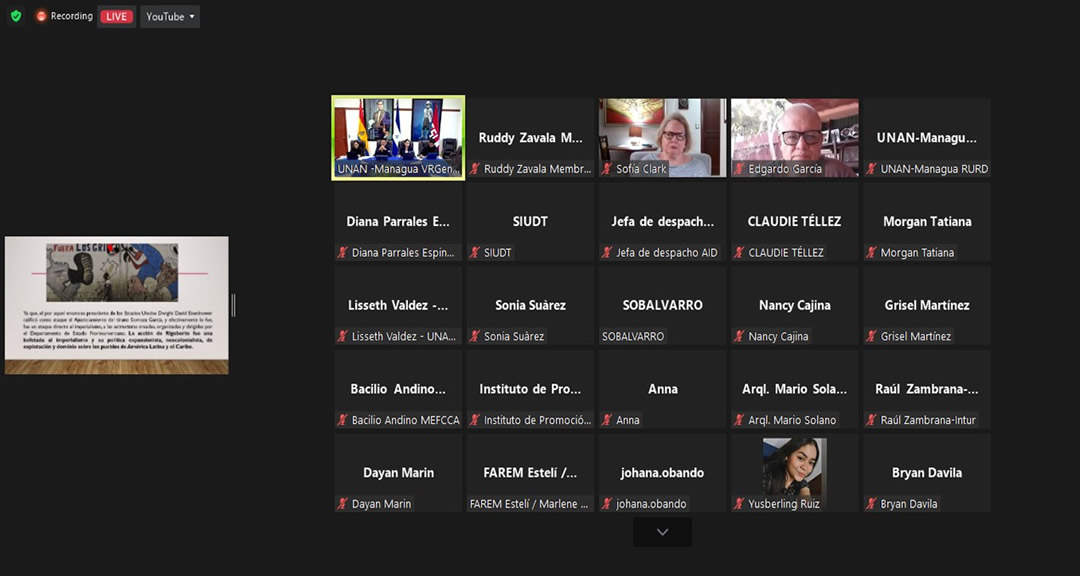1080x576 pixels.
Task: Click muted mic icon for Dayan Marin
Action: (x=342, y=504)
